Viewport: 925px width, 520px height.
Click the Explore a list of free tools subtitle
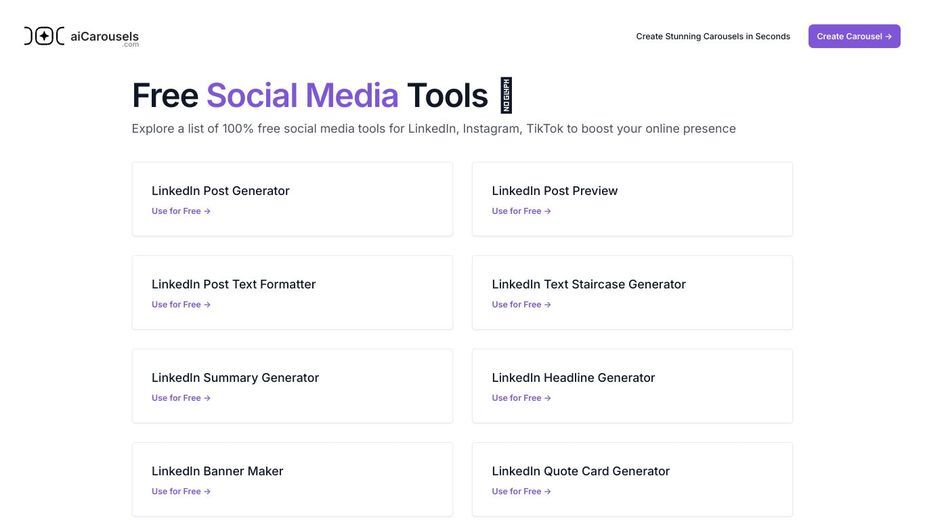click(434, 129)
